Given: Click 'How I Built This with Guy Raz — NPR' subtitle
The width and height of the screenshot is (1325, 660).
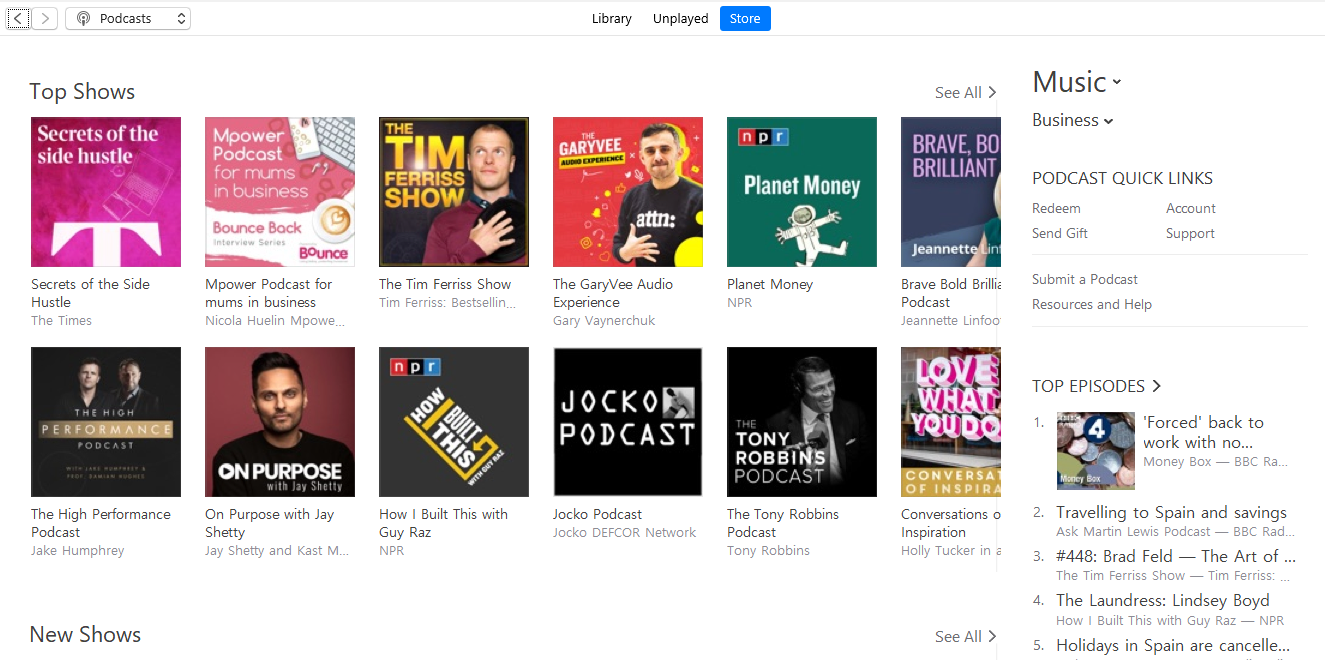Looking at the screenshot, I should click(x=1170, y=620).
